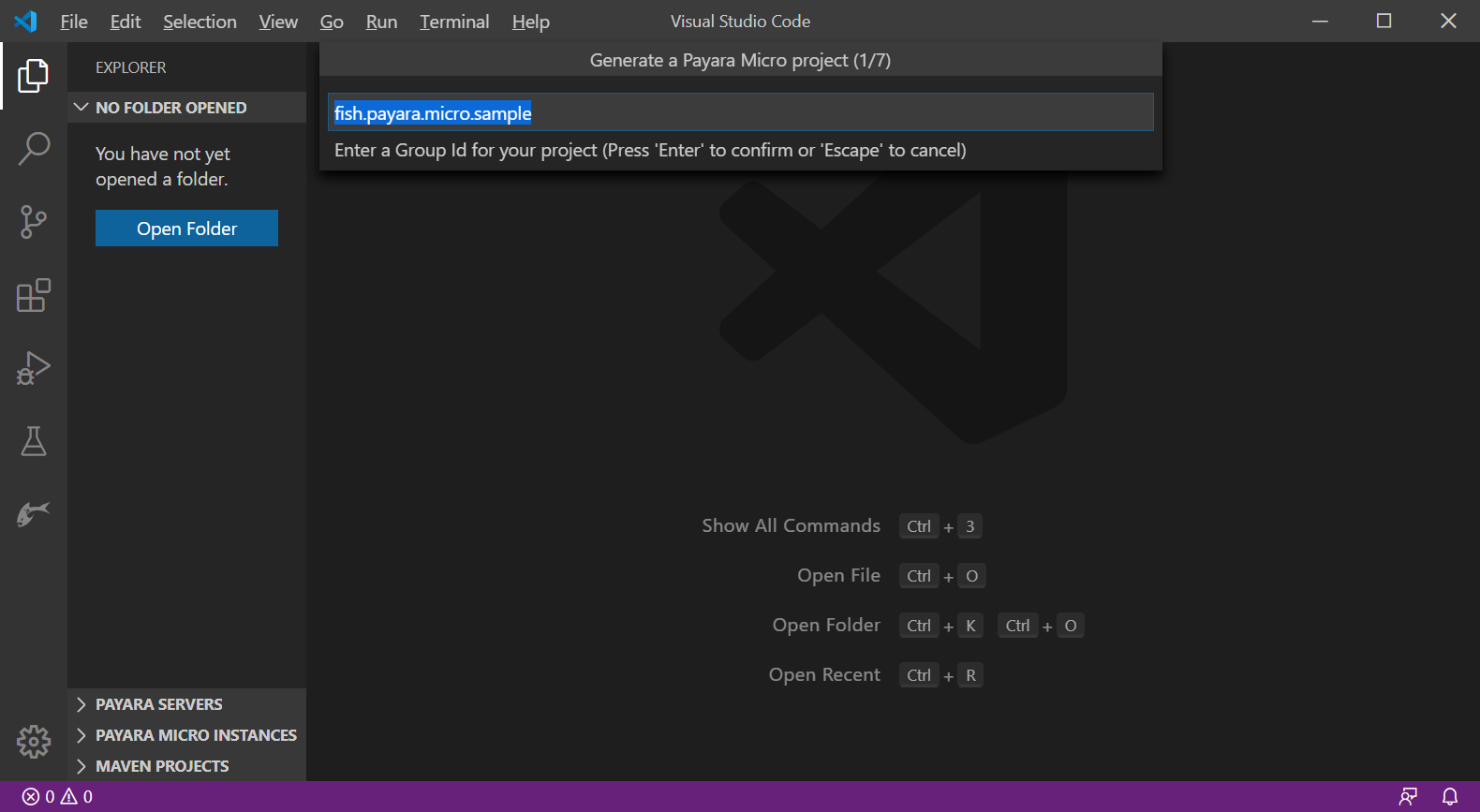
Task: Open the warnings count in status bar
Action: tap(77, 797)
